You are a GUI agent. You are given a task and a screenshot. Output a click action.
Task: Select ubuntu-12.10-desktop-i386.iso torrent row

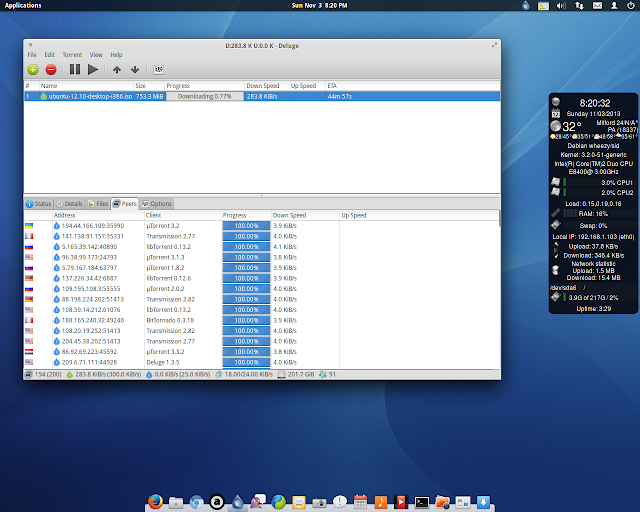tap(262, 96)
